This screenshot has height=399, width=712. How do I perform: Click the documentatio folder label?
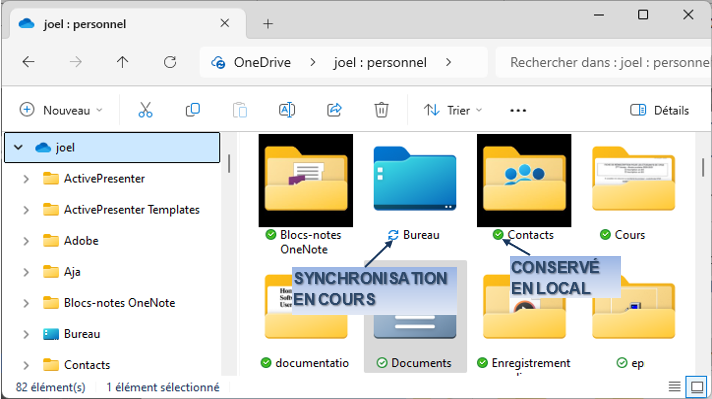pyautogui.click(x=312, y=363)
